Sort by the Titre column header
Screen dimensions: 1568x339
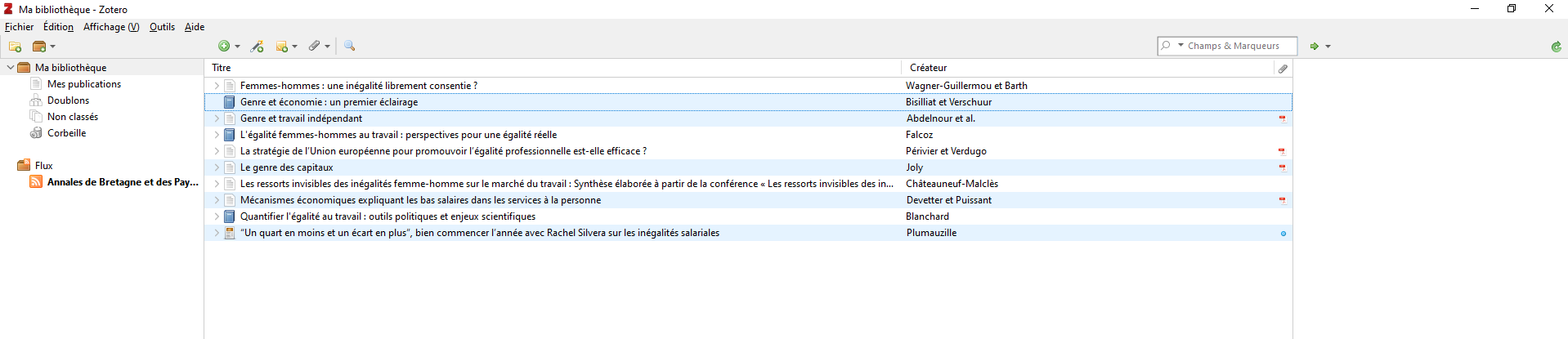pos(553,68)
